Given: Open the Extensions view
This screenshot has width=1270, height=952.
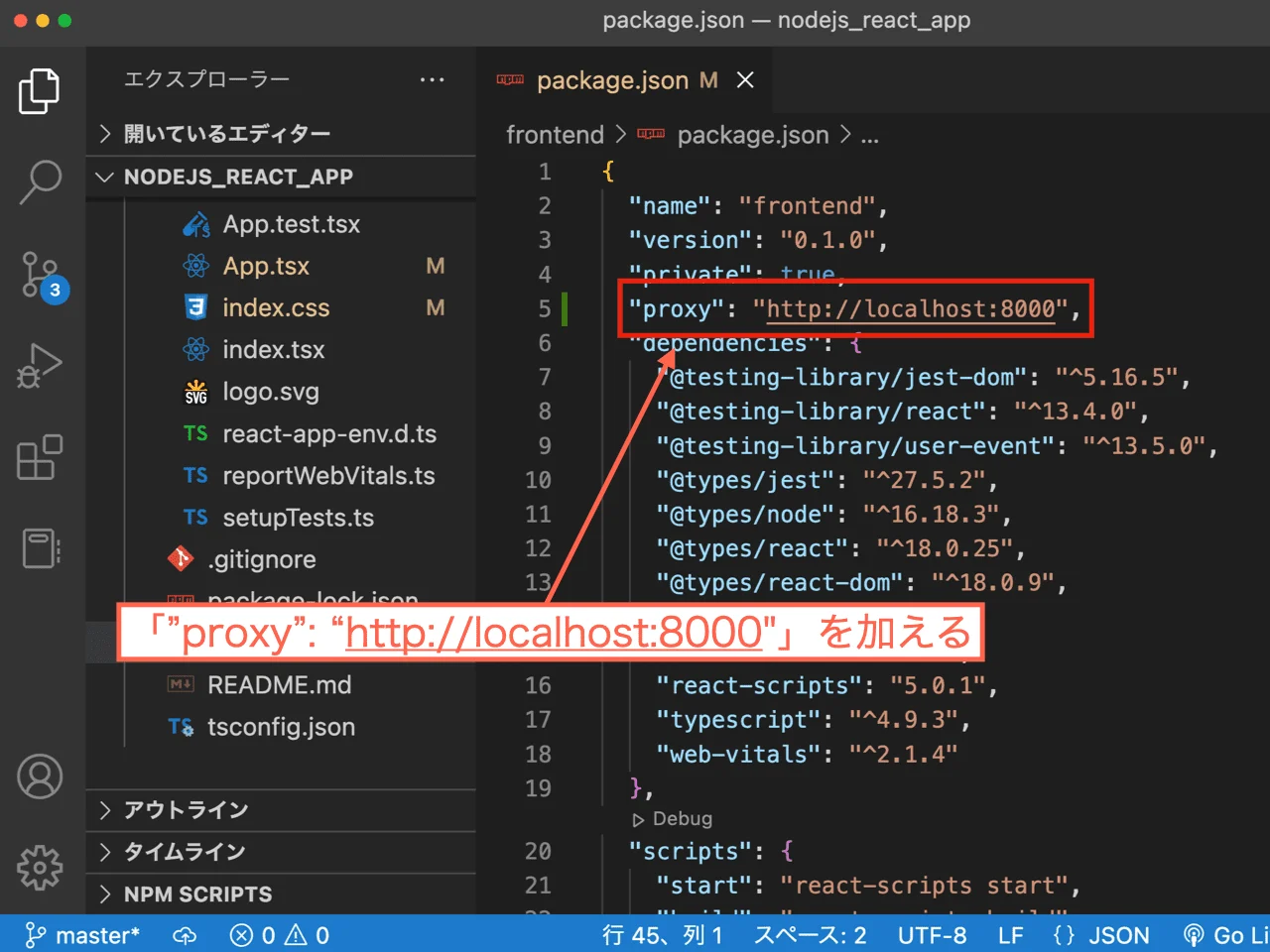Looking at the screenshot, I should click(x=40, y=458).
